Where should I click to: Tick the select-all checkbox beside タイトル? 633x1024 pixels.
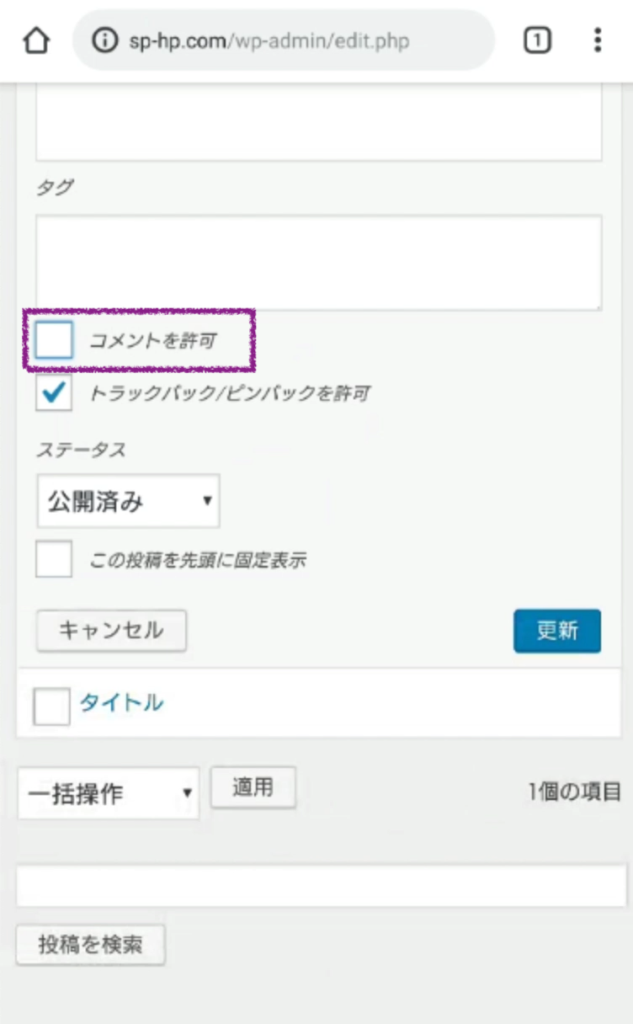[x=52, y=706]
